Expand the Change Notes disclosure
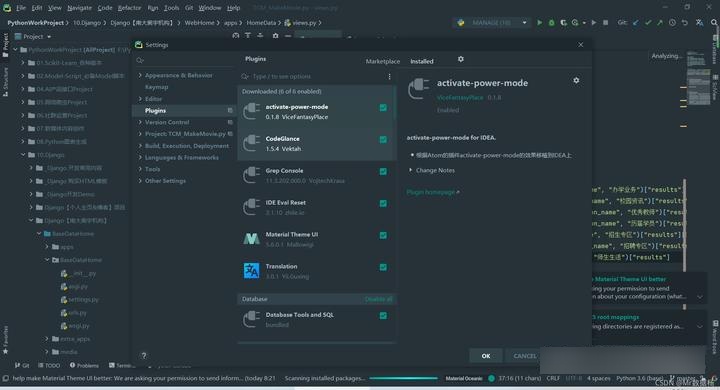Viewport: 720px width, 390px height. [x=411, y=170]
